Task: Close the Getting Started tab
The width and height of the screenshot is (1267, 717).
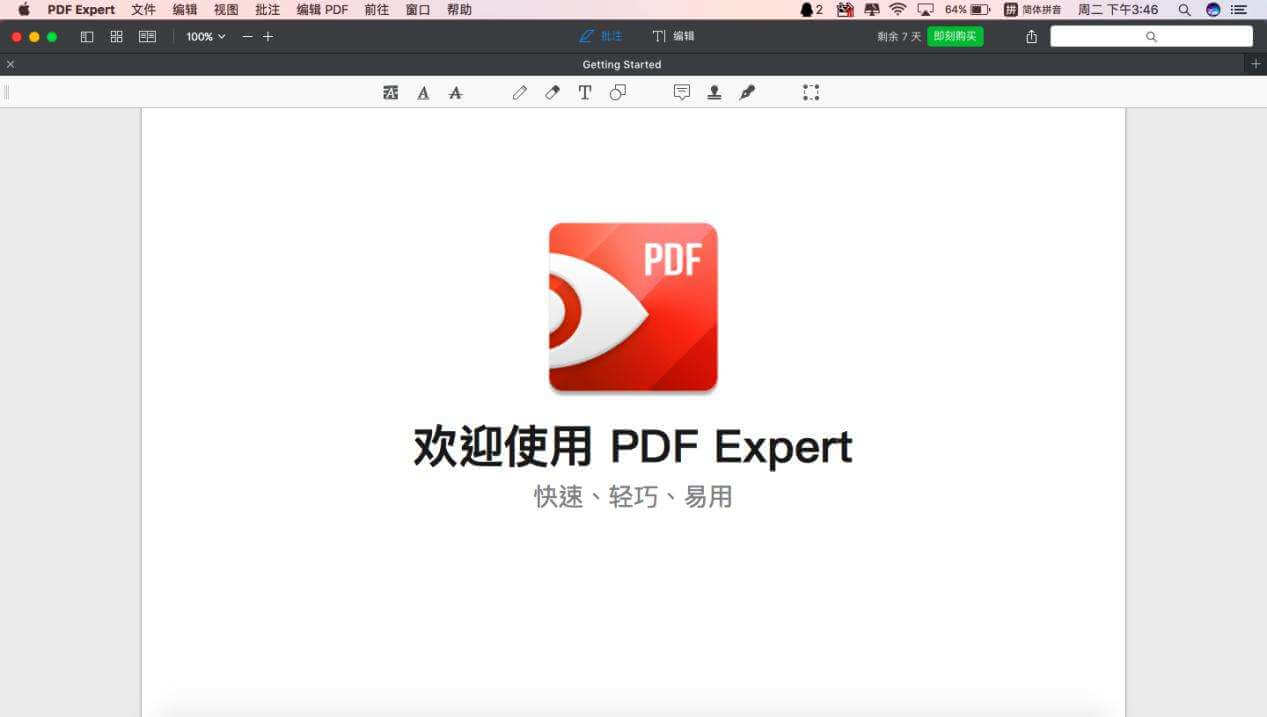Action: pos(10,64)
